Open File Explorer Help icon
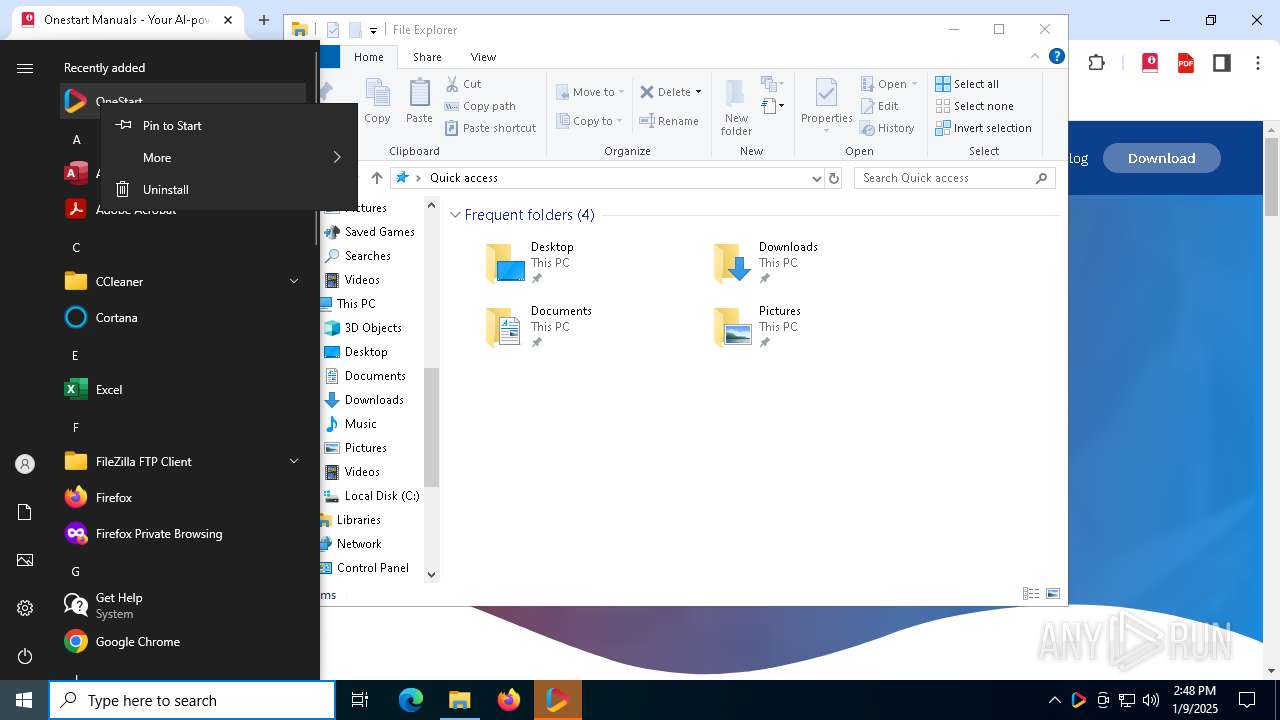1280x720 pixels. [1056, 57]
